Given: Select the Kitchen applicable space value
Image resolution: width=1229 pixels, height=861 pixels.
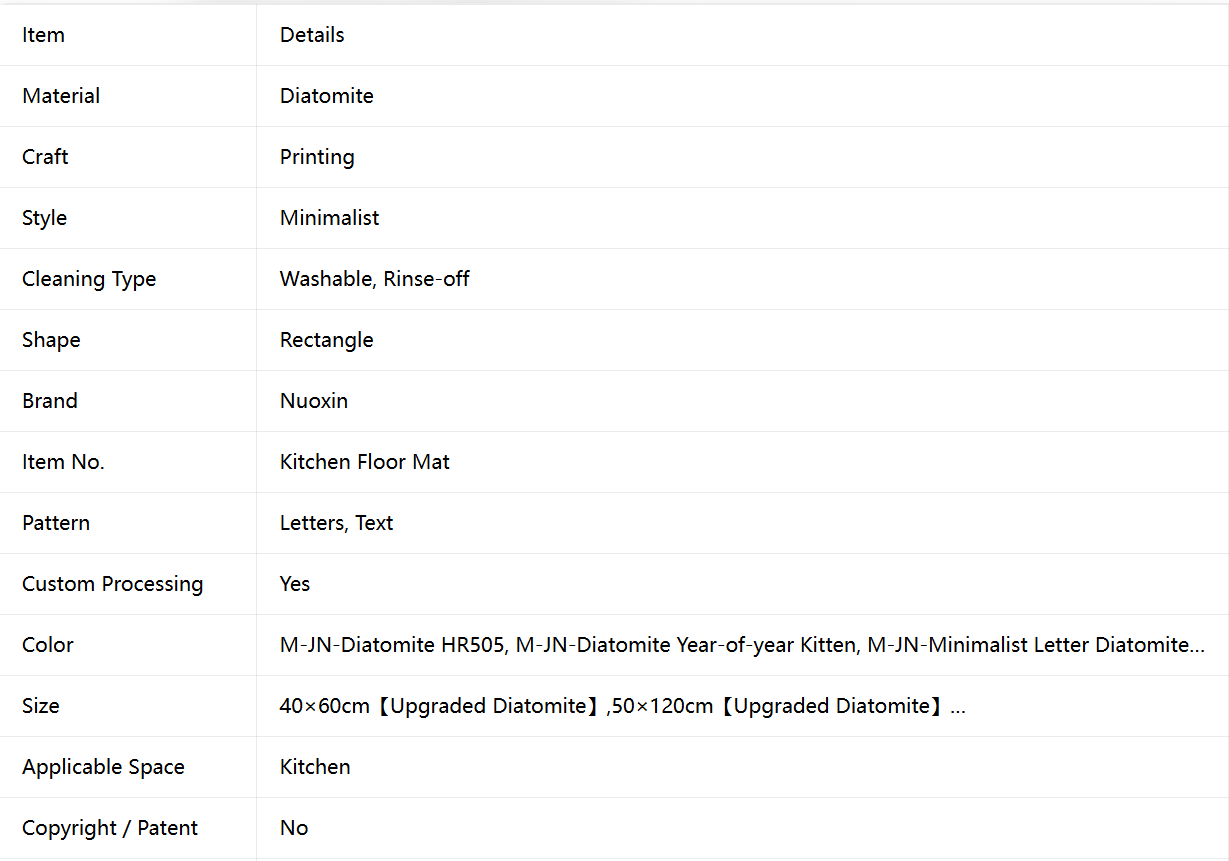Looking at the screenshot, I should [315, 767].
